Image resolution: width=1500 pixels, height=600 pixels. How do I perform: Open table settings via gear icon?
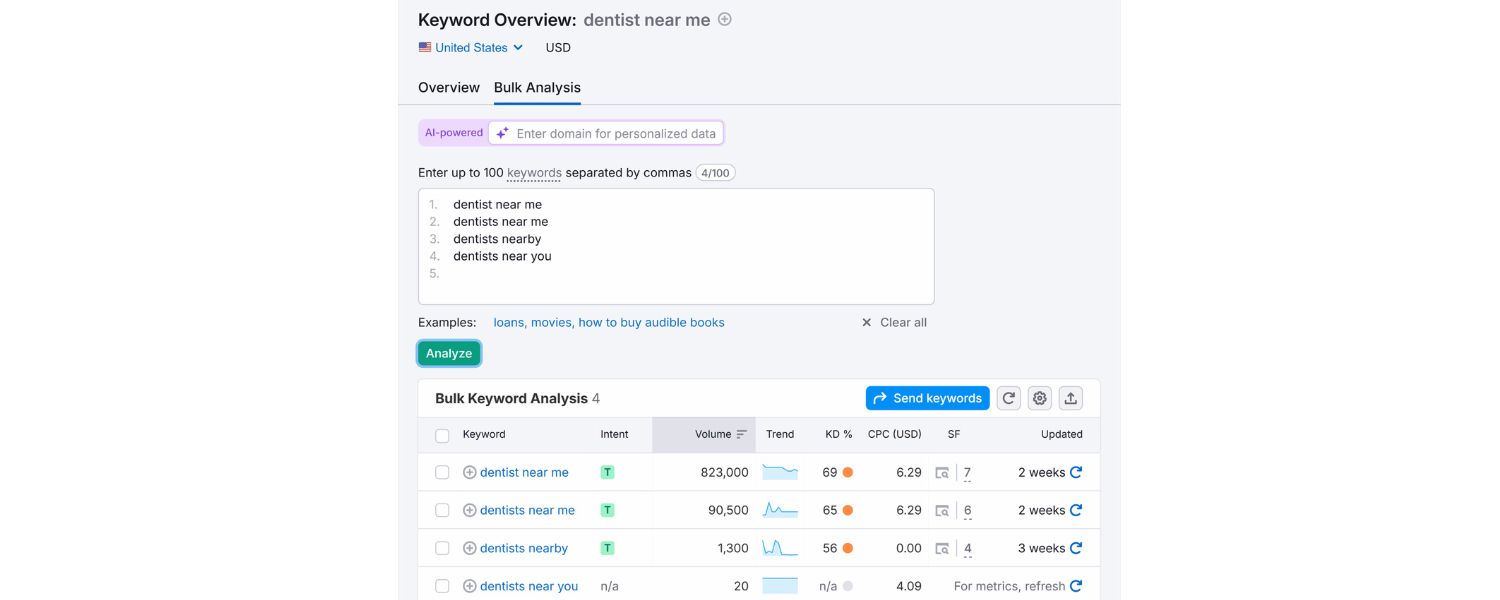[1039, 397]
